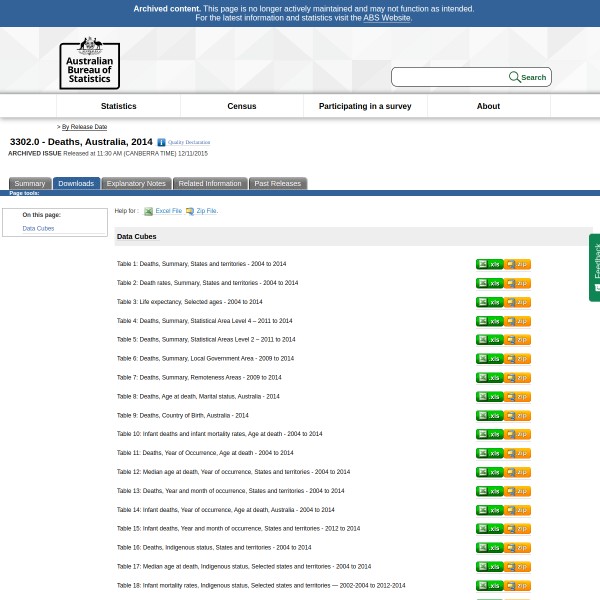
Task: Switch to the Explanatory Notes tab
Action: coord(136,184)
